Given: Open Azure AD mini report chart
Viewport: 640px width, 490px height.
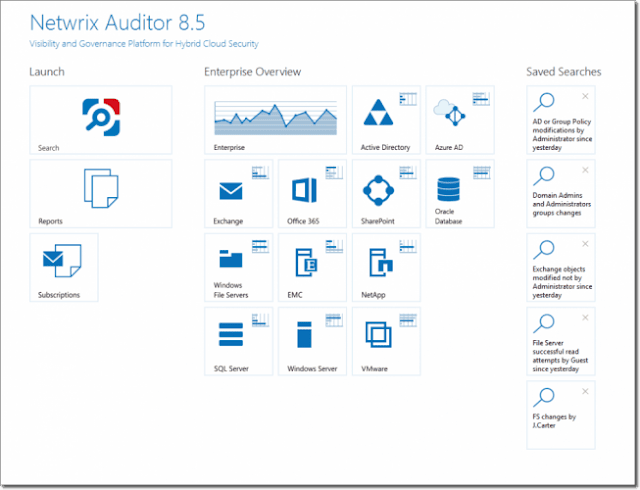Looking at the screenshot, I should (x=482, y=99).
